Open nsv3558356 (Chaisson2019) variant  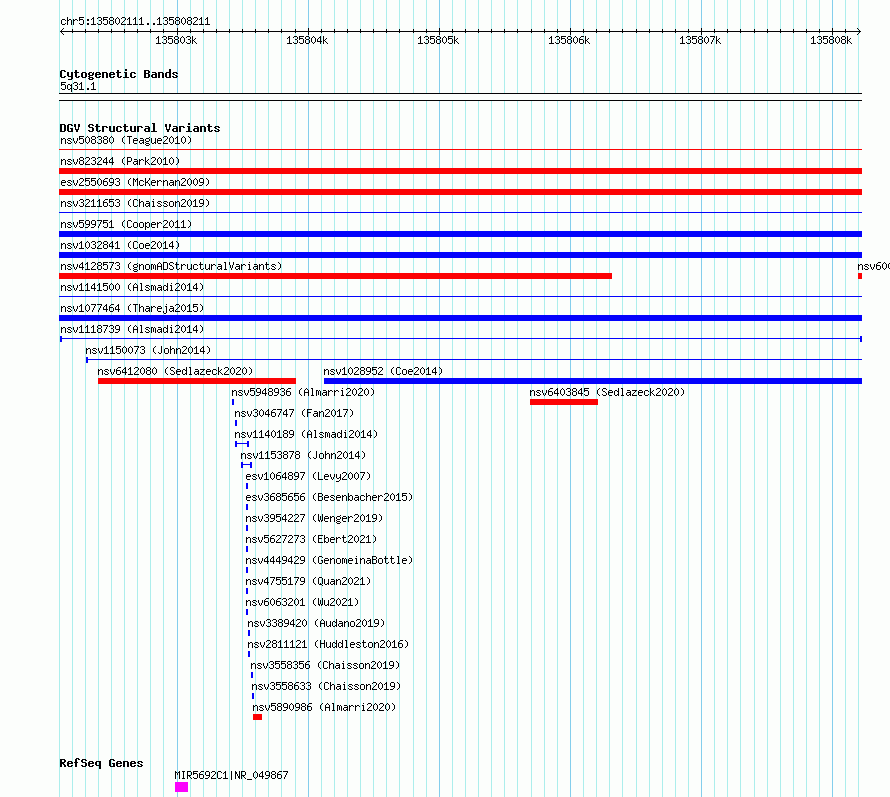tap(325, 665)
